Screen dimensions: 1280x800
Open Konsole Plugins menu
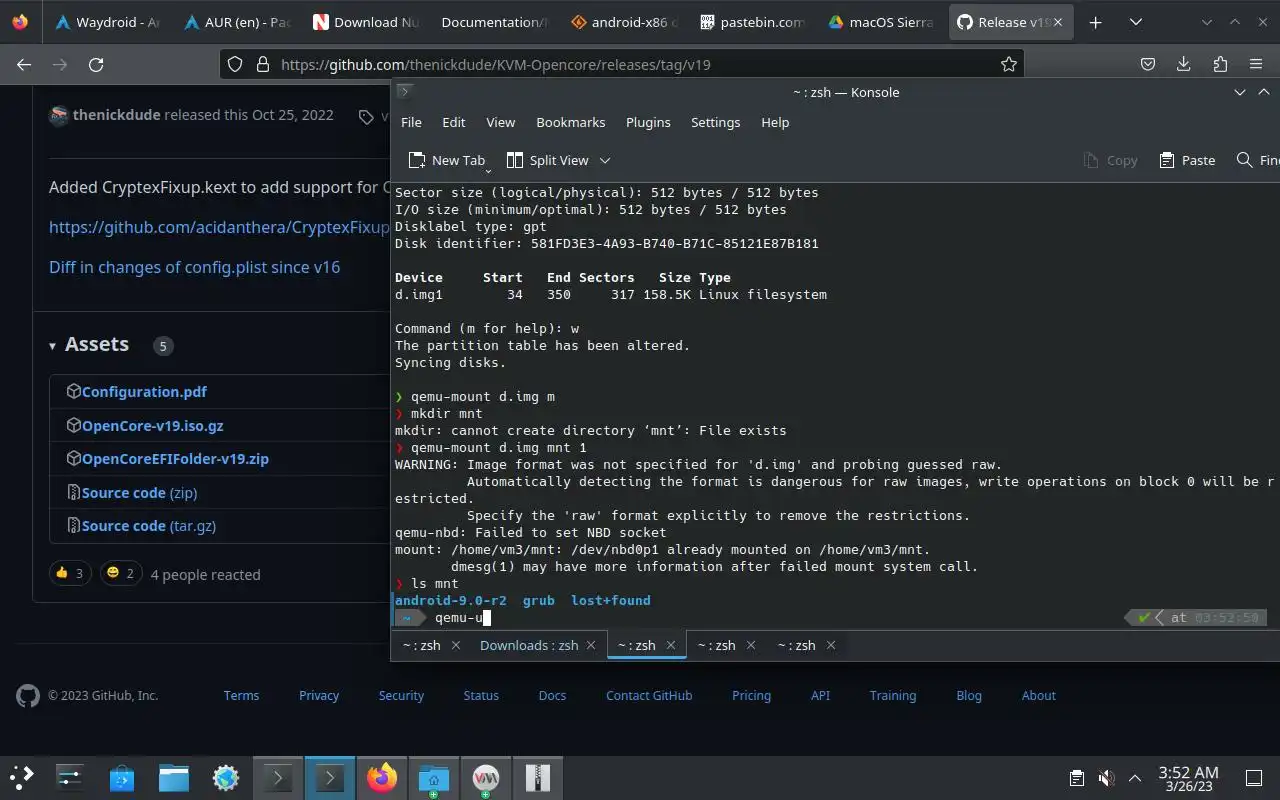pos(648,122)
